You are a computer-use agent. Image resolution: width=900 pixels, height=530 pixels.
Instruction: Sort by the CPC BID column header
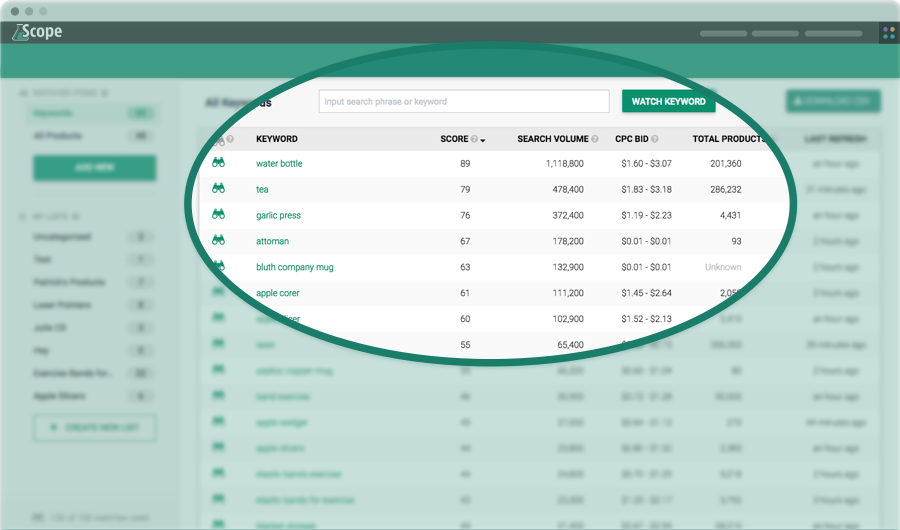click(x=632, y=139)
